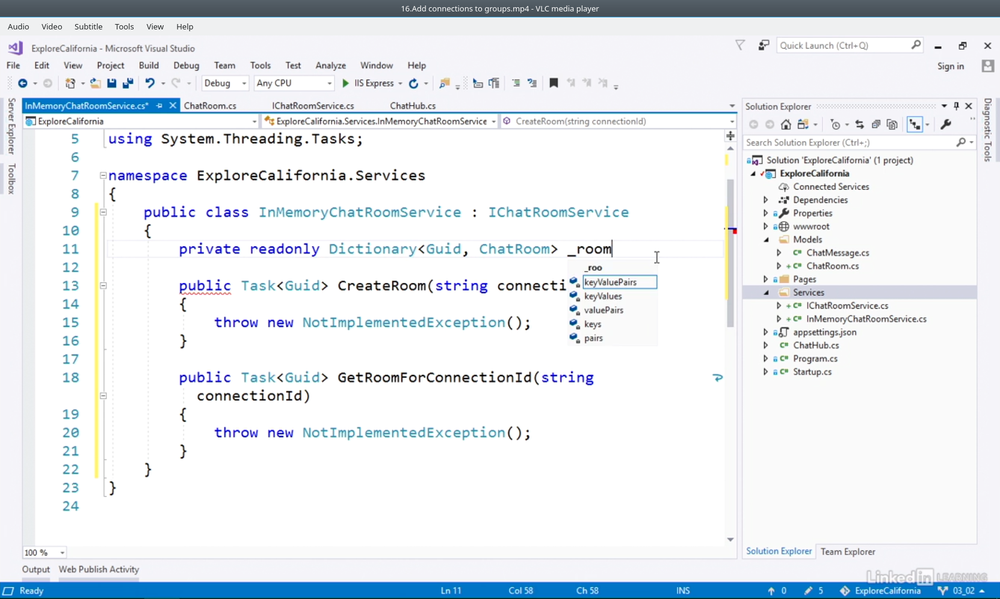Expand the Dependencies node

click(766, 200)
